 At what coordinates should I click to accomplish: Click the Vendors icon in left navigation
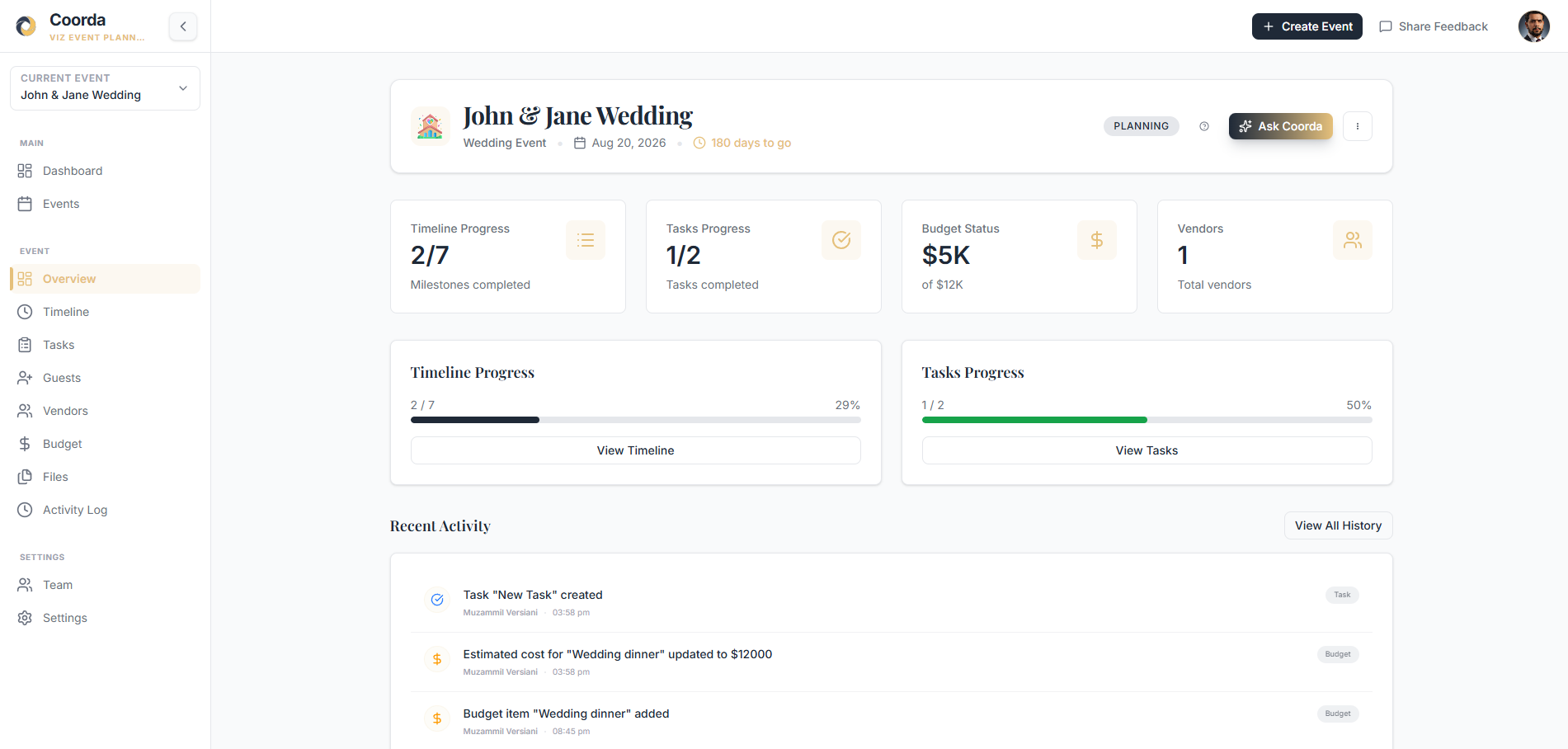click(x=26, y=410)
